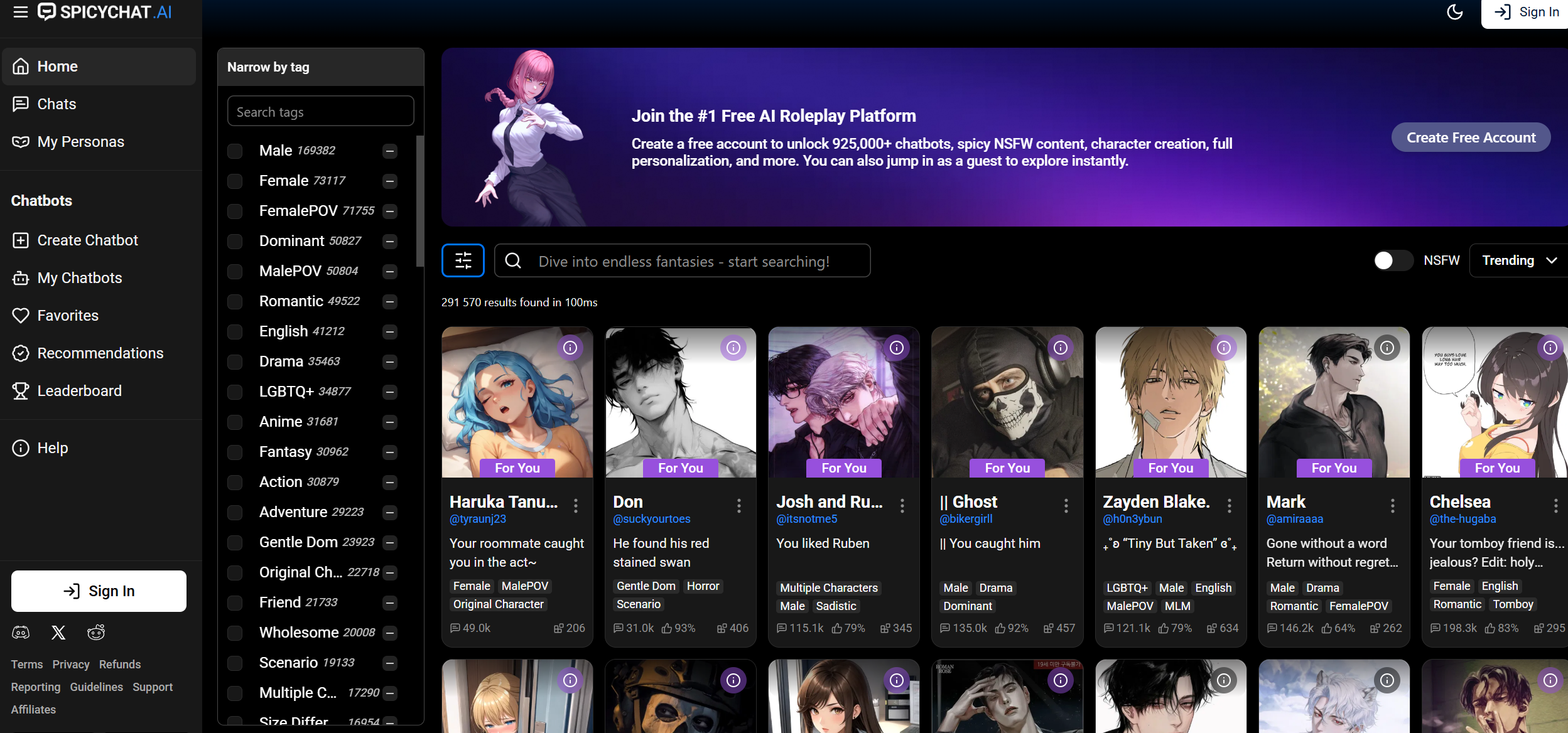The height and width of the screenshot is (733, 1568).
Task: Open the Affiliates link
Action: (x=33, y=710)
